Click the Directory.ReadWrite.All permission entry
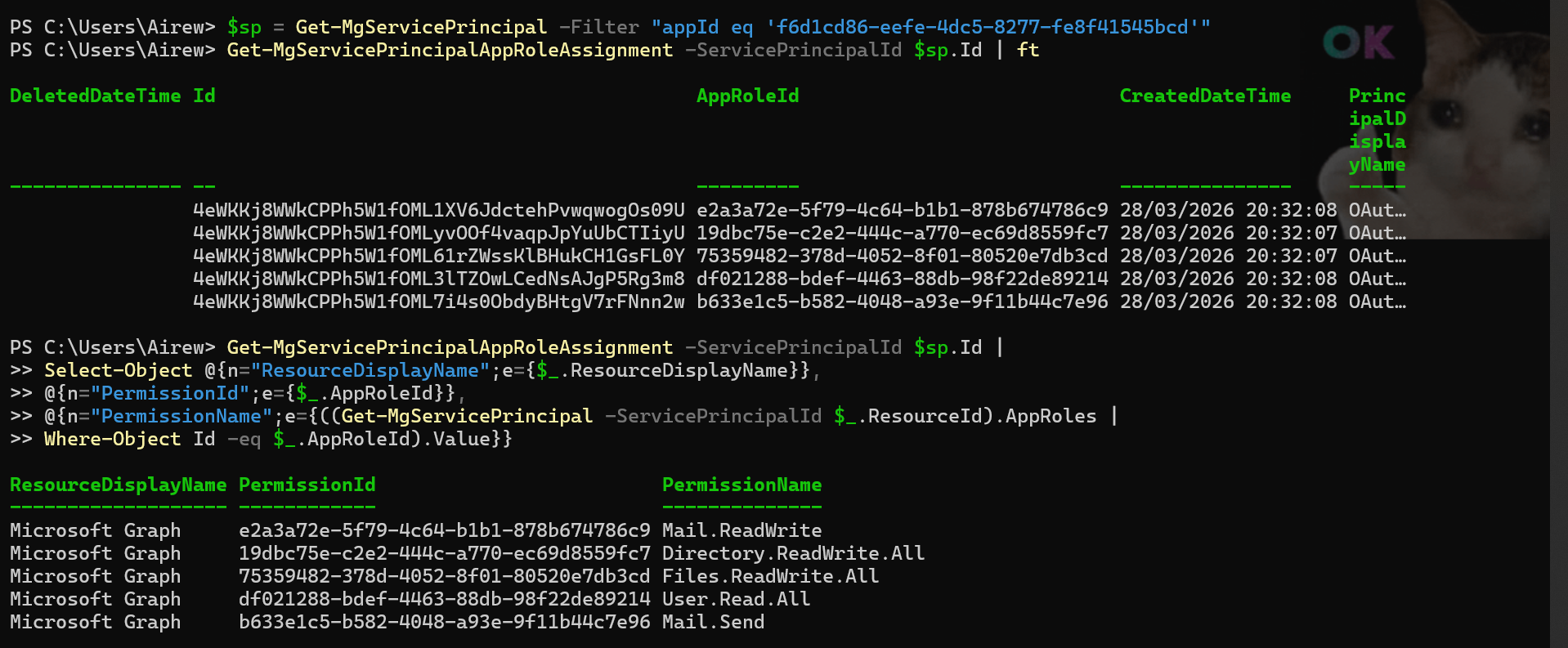The image size is (1568, 648). [793, 553]
